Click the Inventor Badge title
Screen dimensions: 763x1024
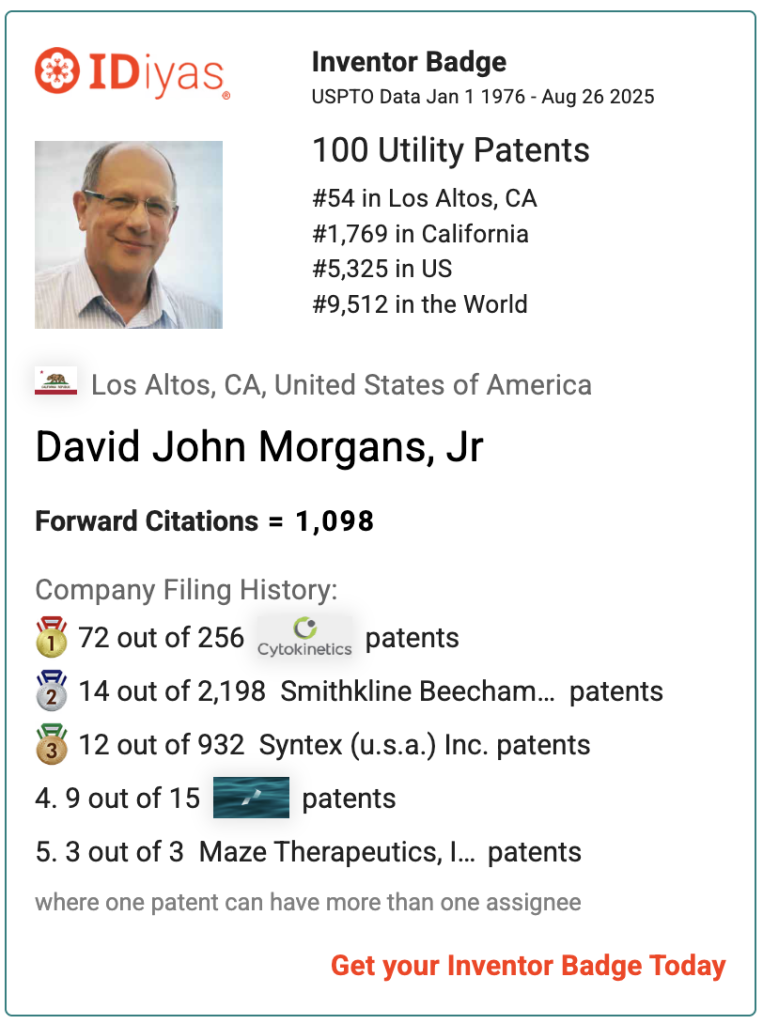click(x=409, y=62)
